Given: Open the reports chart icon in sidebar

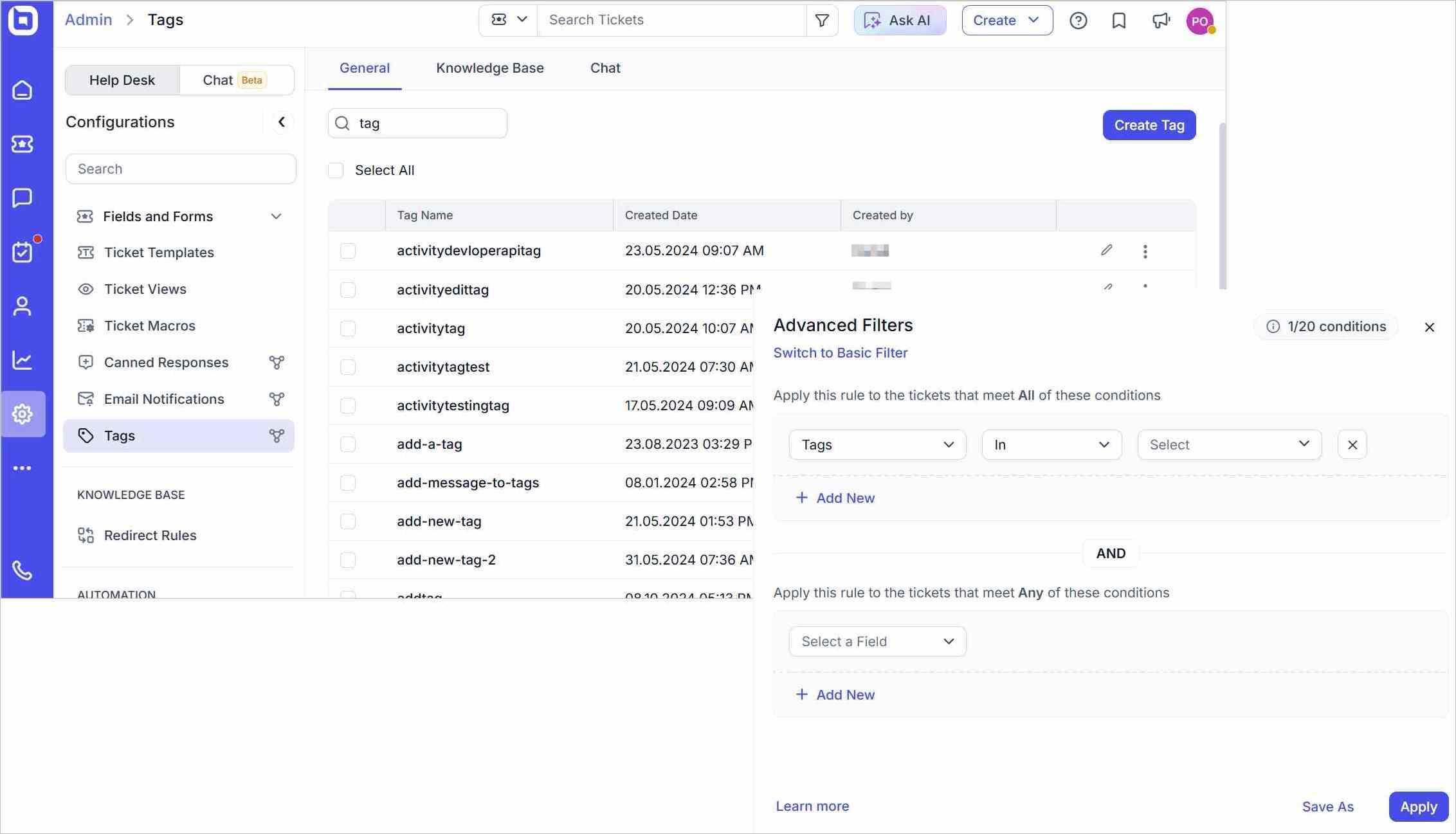Looking at the screenshot, I should tap(23, 360).
